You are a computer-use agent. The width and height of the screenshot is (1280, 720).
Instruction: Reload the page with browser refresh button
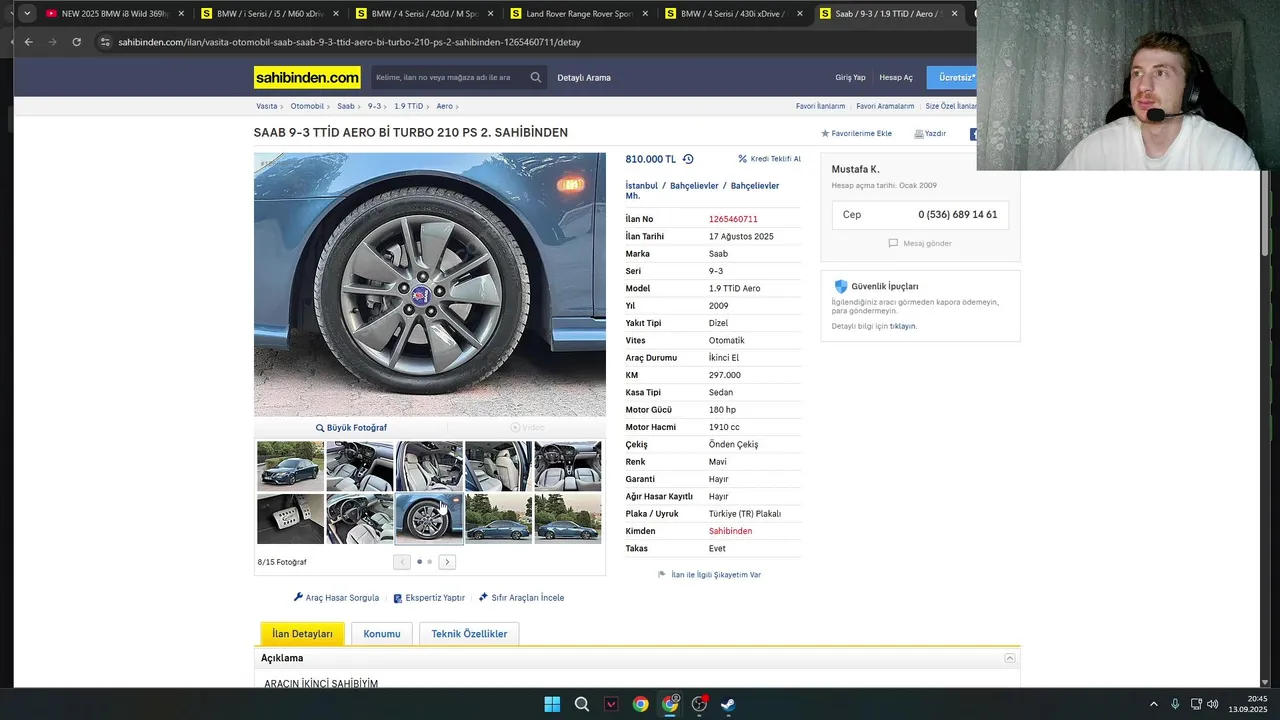click(76, 42)
